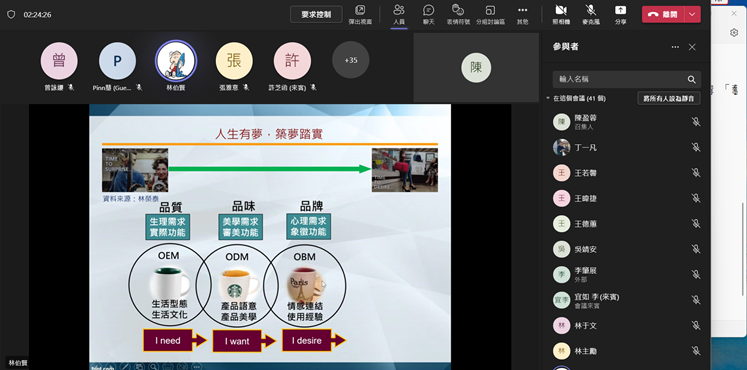Screen dimensions: 747x370
Task: Expand the +35 more participants bubble
Action: 351,60
